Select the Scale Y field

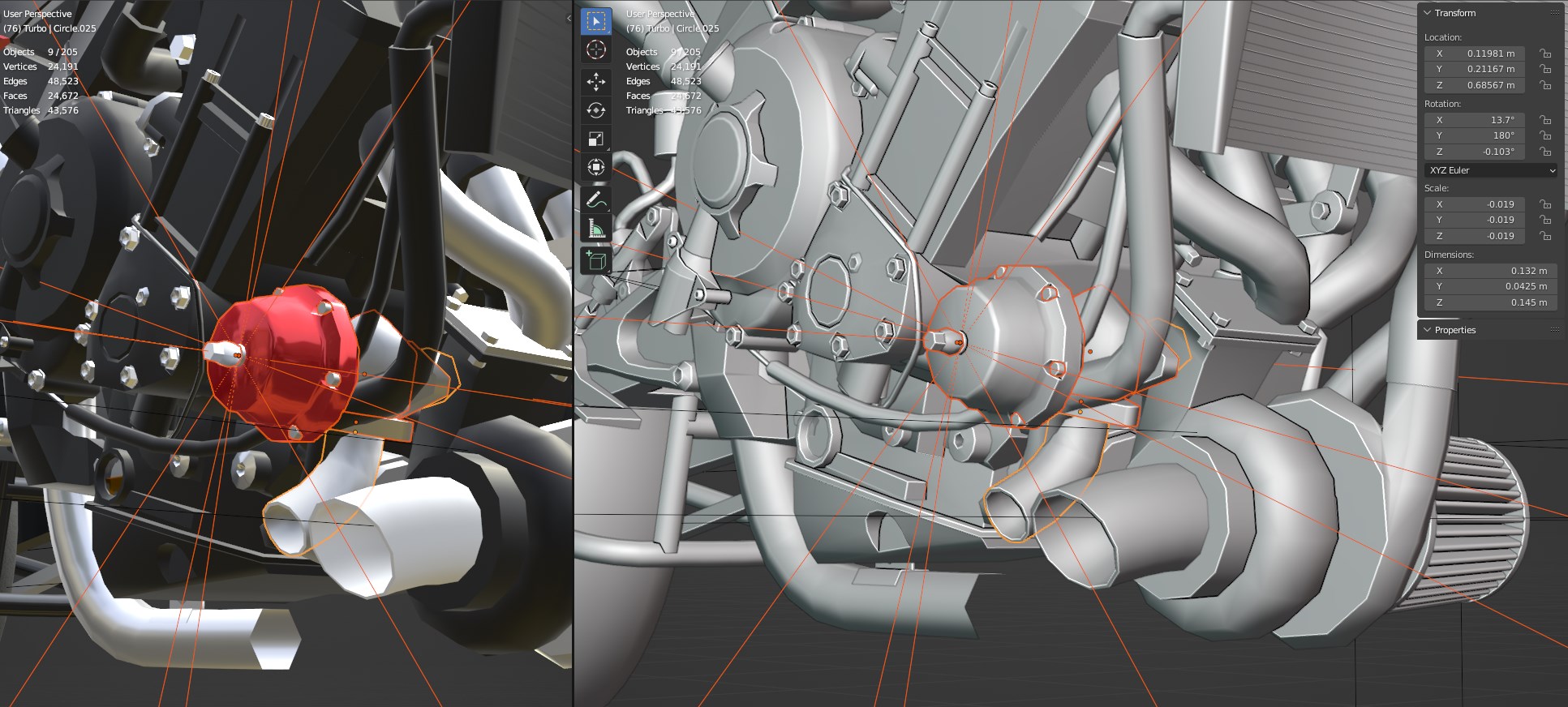(1475, 220)
